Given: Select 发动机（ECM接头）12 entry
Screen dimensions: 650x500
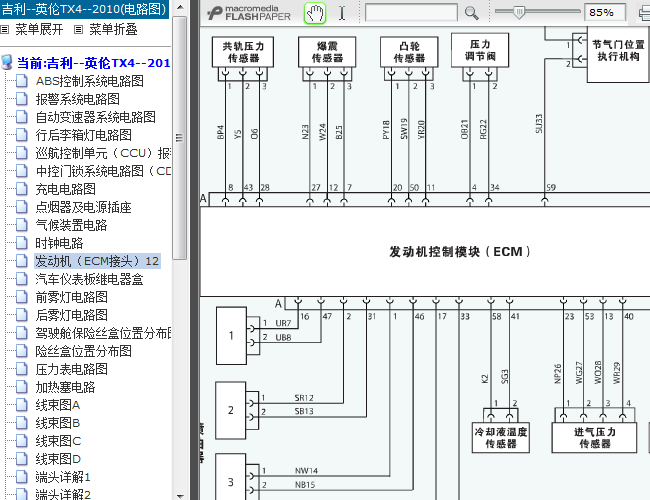Looking at the screenshot, I should coord(97,261).
